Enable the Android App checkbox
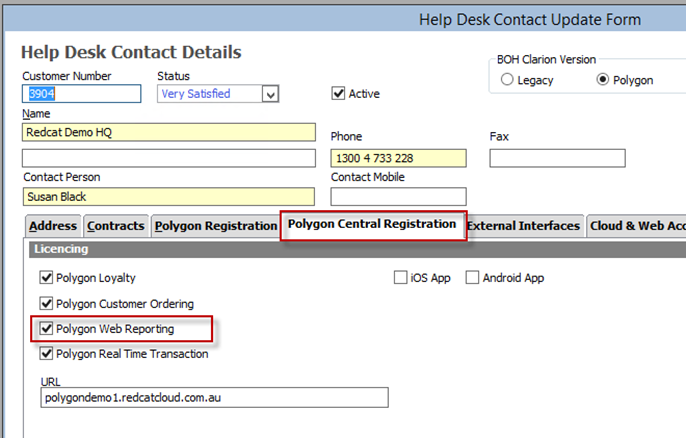686x438 pixels. tap(472, 277)
